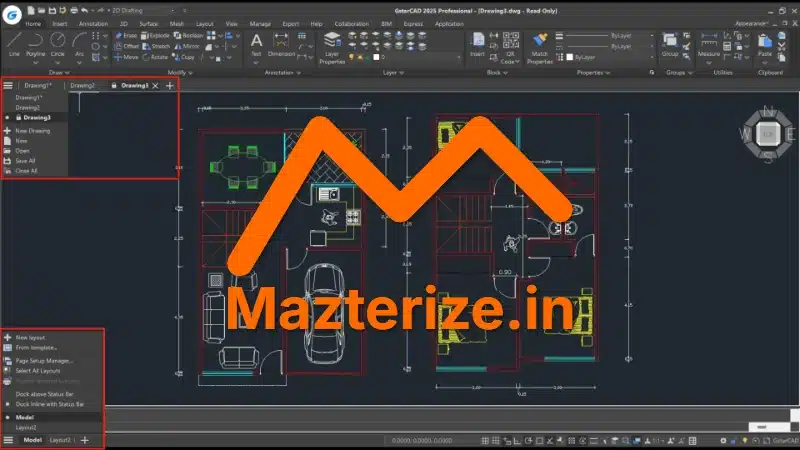
Task: Expand the Properties panel
Action: pyautogui.click(x=593, y=72)
